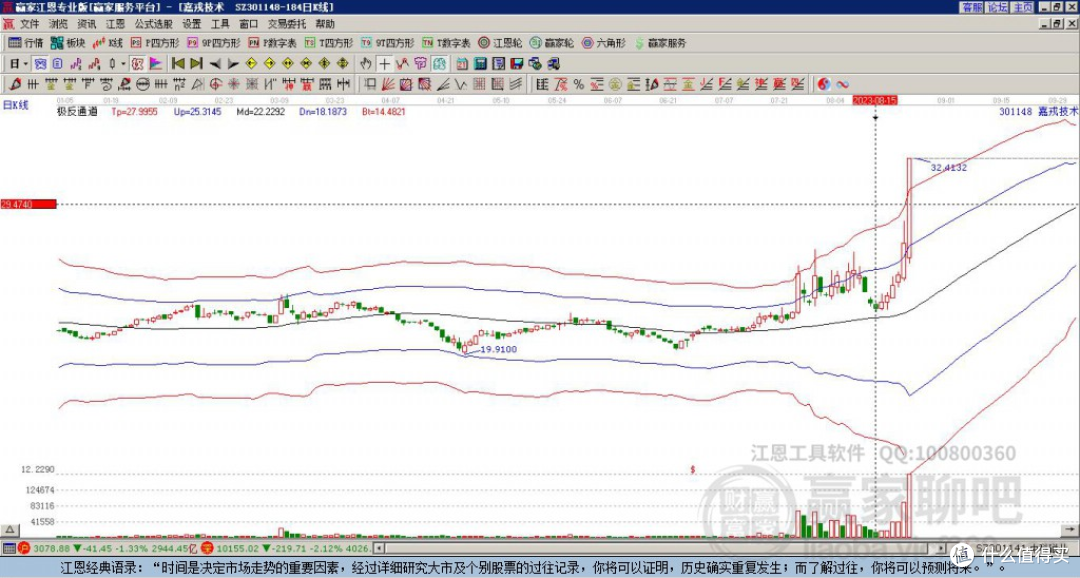Viewport: 1080px width, 578px height.
Task: Select the zigzag wave line tool
Action: tap(461, 85)
